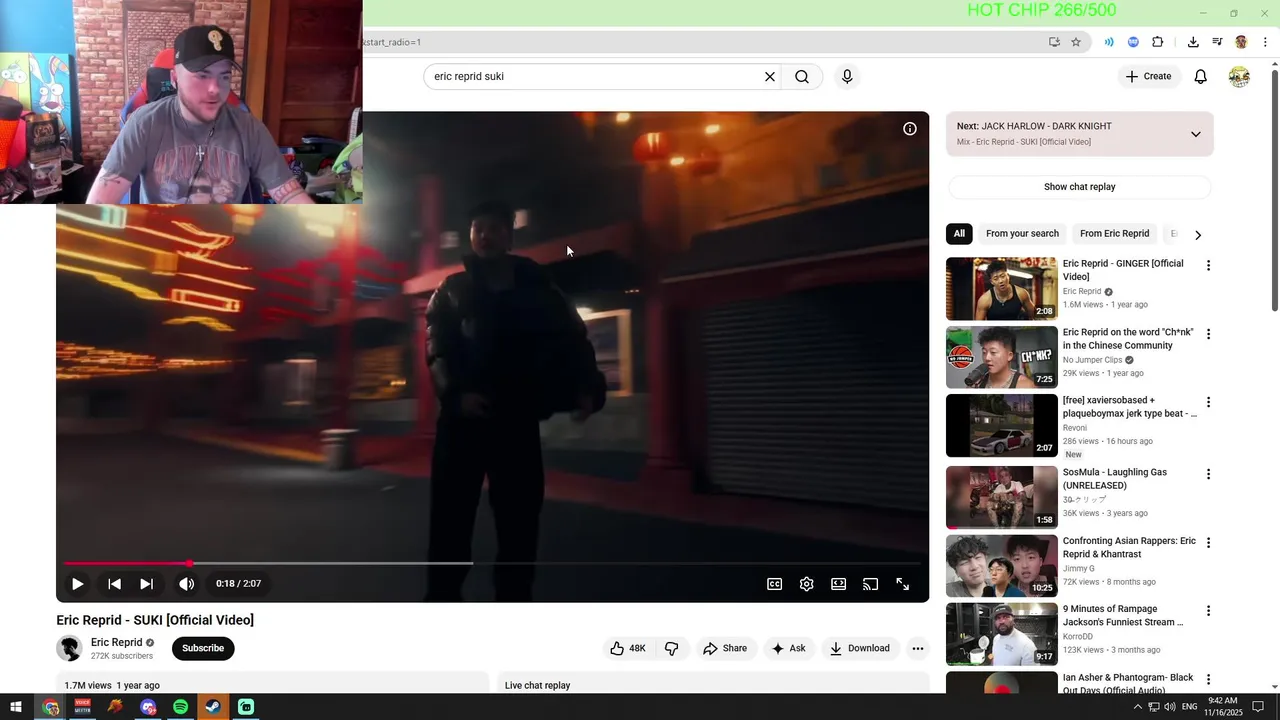1280x720 pixels.
Task: Open the Eric Reprid - GINGER thumbnail
Action: (1001, 289)
